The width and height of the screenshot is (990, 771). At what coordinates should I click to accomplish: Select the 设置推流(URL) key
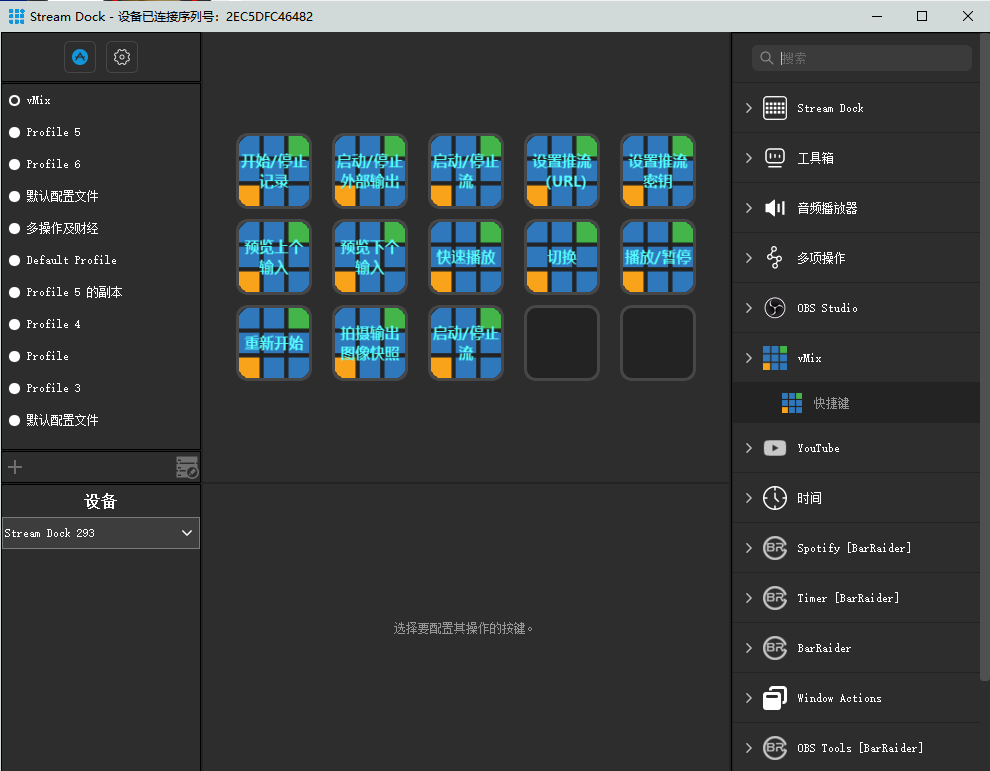click(562, 171)
